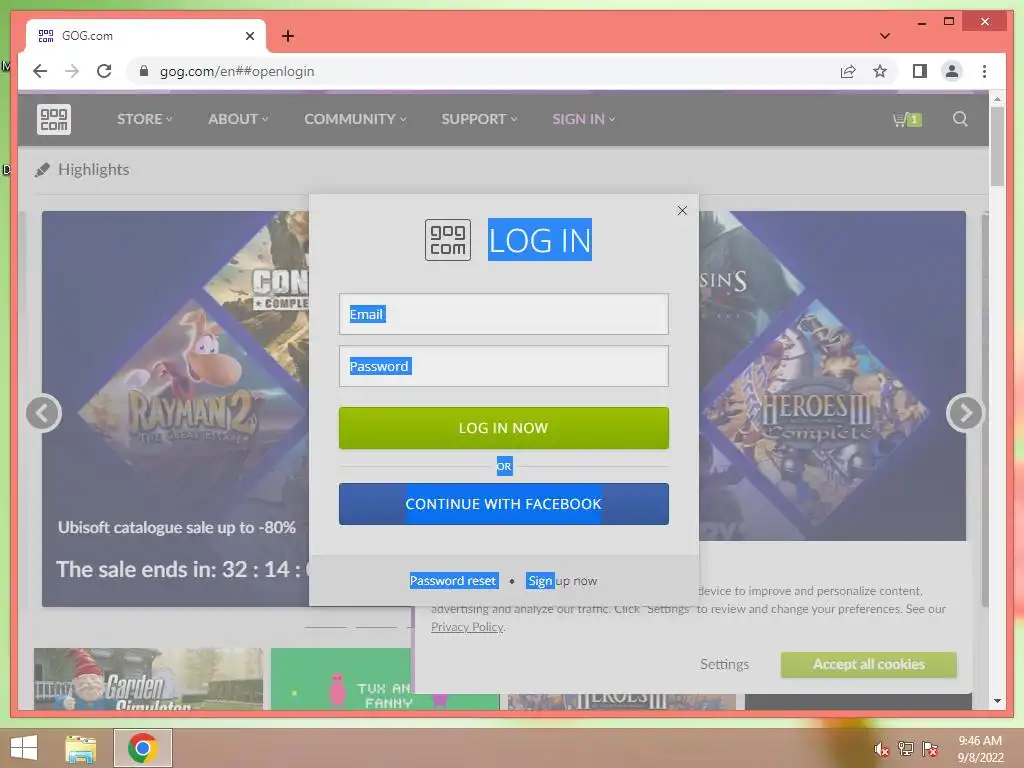Viewport: 1024px width, 768px height.
Task: Open tab search chevron in title bar
Action: 884,36
